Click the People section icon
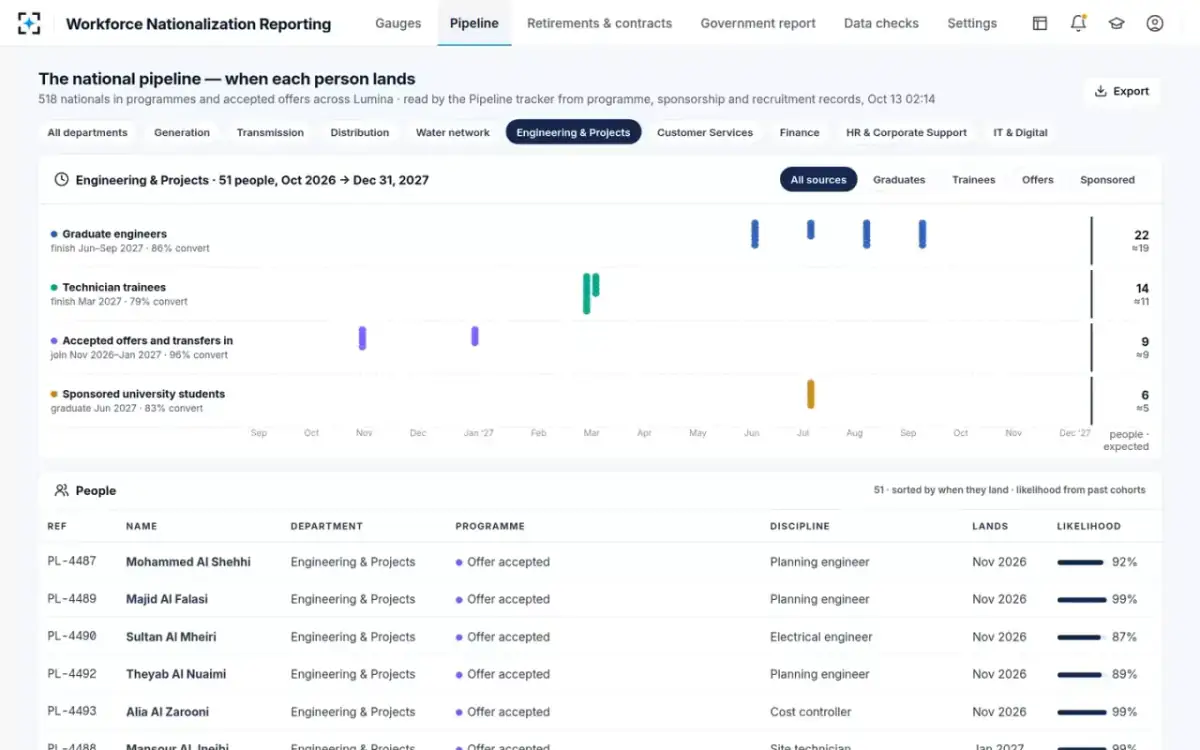This screenshot has width=1200, height=750. click(61, 491)
